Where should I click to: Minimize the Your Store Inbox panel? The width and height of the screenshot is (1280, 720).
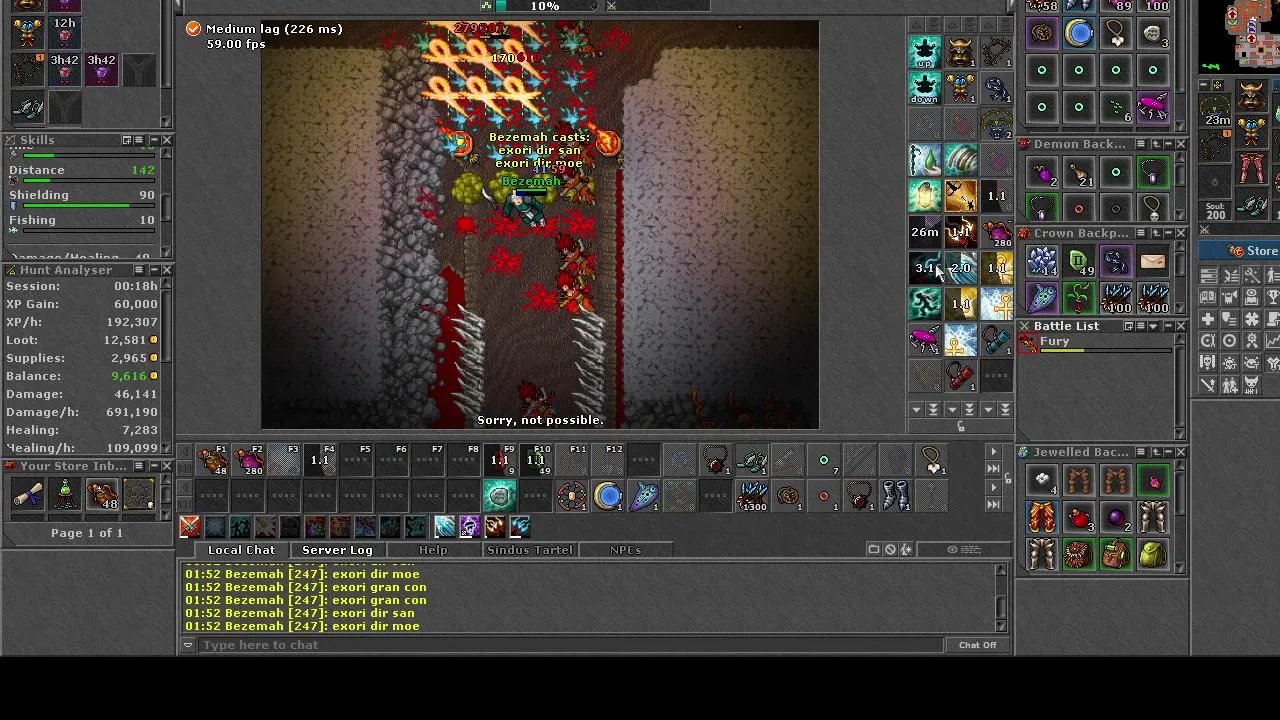(x=153, y=466)
